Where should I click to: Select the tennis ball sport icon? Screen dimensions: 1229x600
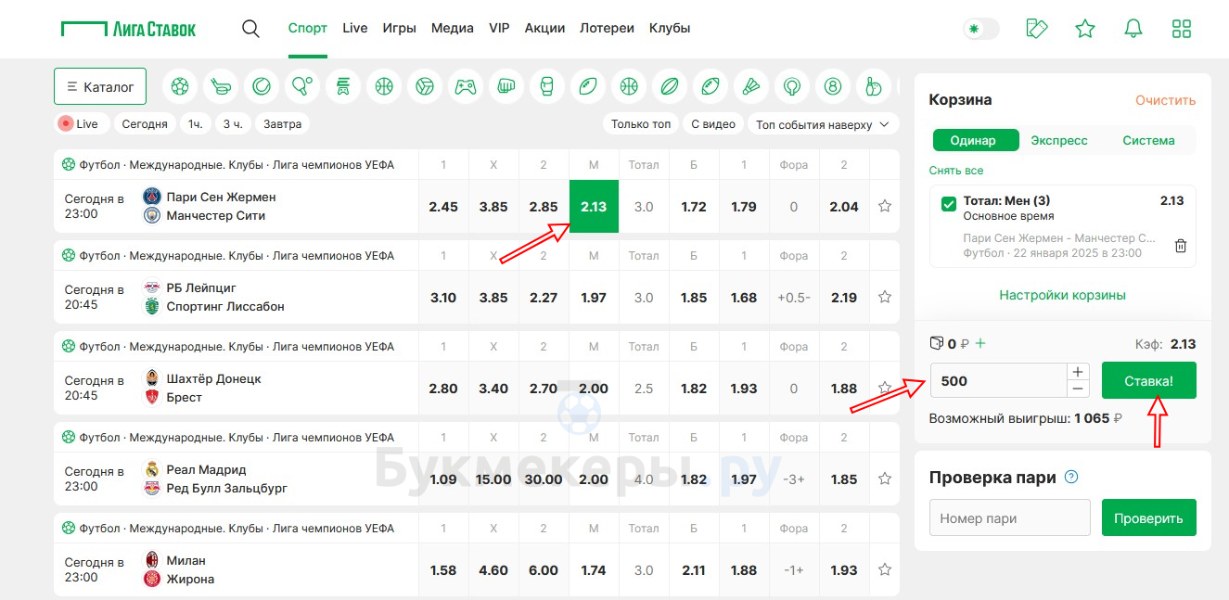[261, 87]
